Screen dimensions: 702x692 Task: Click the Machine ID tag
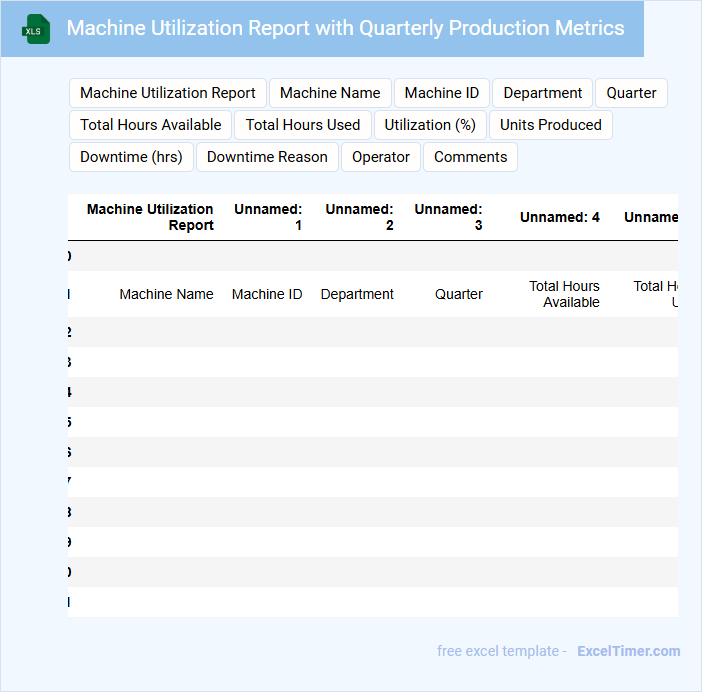pyautogui.click(x=442, y=93)
